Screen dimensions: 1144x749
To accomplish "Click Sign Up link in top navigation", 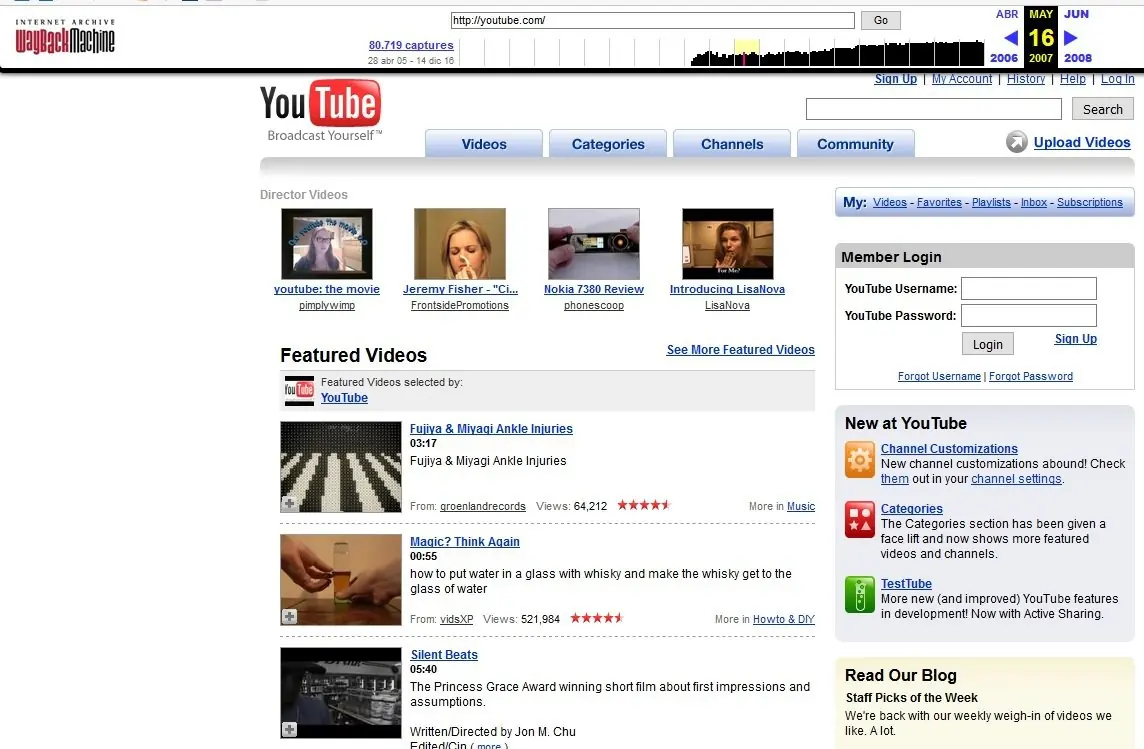I will click(x=895, y=79).
